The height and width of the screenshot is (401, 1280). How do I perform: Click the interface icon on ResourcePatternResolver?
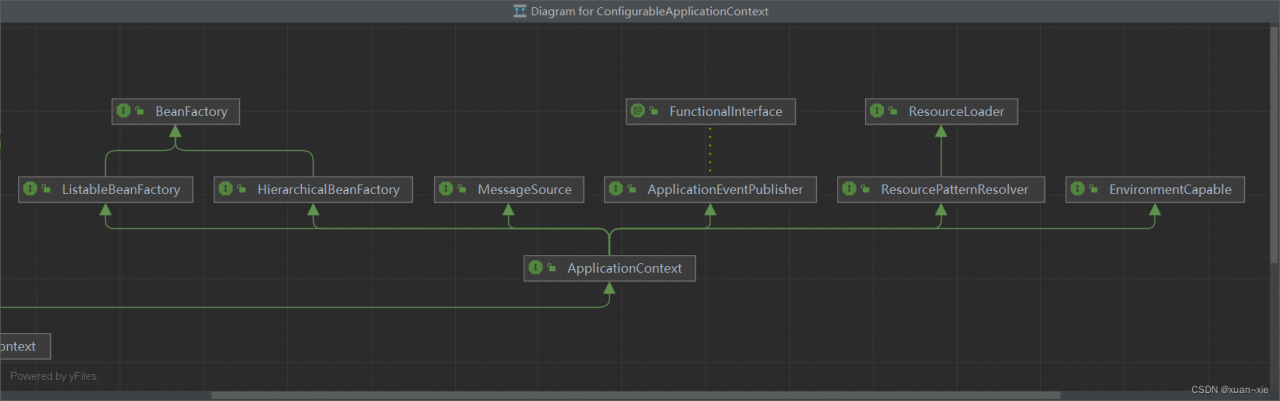pyautogui.click(x=849, y=189)
